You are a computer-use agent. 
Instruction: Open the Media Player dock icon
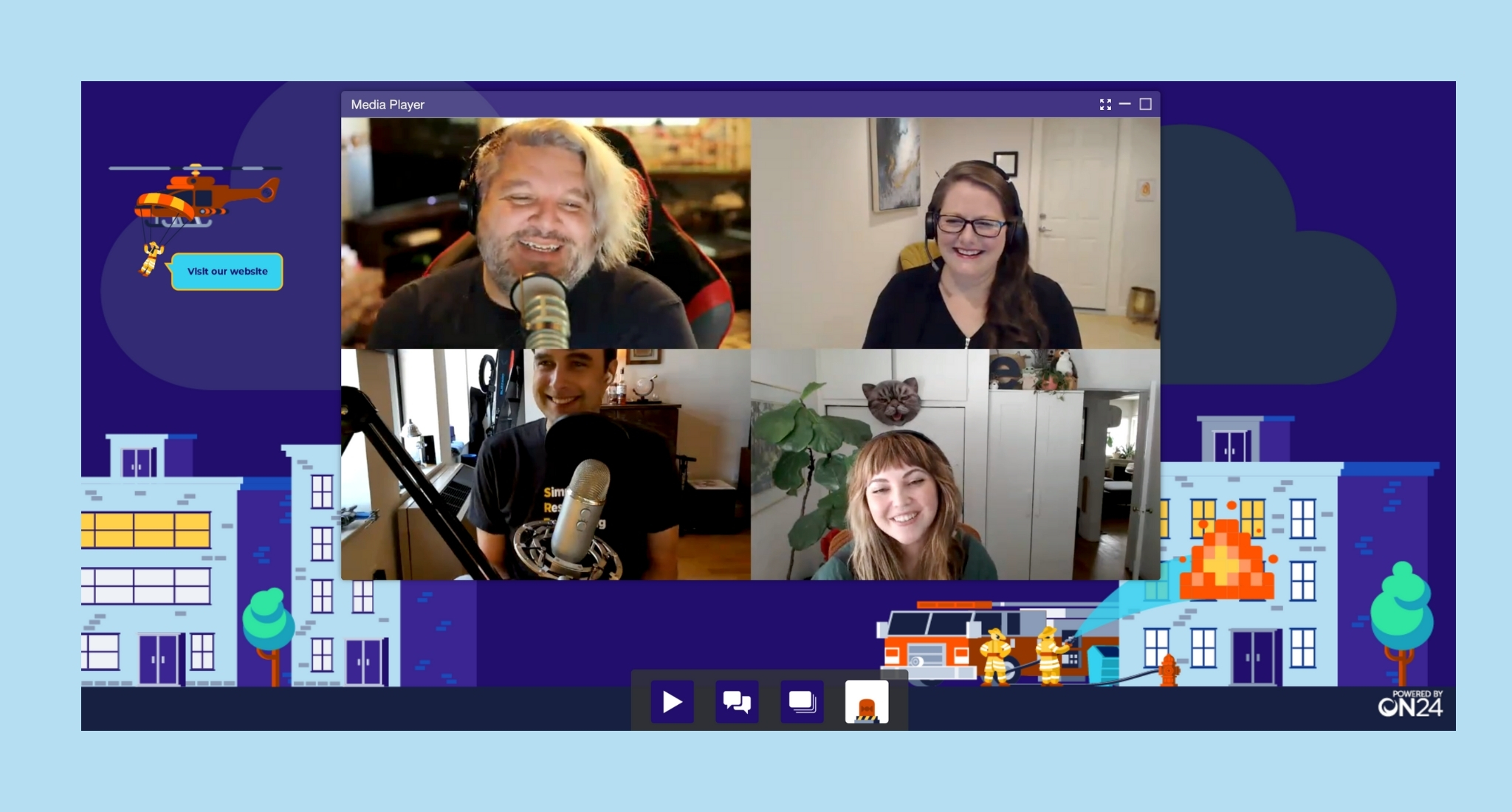[x=672, y=701]
